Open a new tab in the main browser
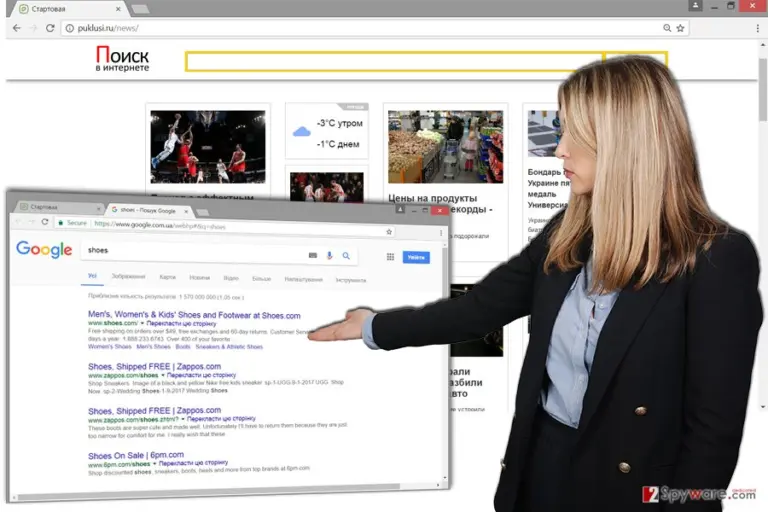This screenshot has height=512, width=768. [141, 9]
